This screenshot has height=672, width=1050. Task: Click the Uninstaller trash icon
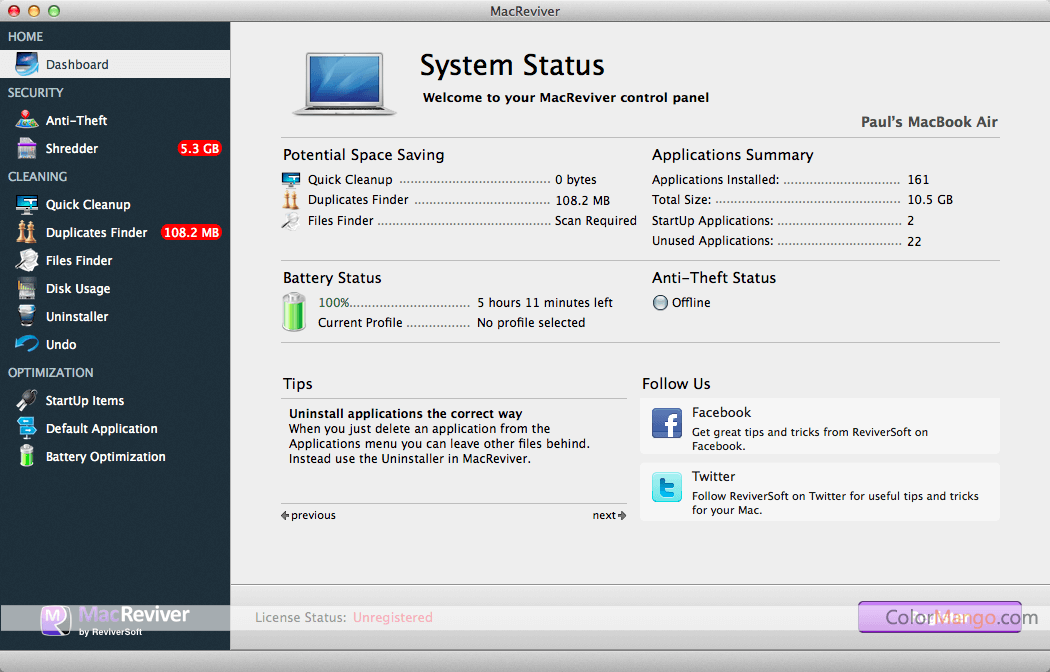point(27,317)
